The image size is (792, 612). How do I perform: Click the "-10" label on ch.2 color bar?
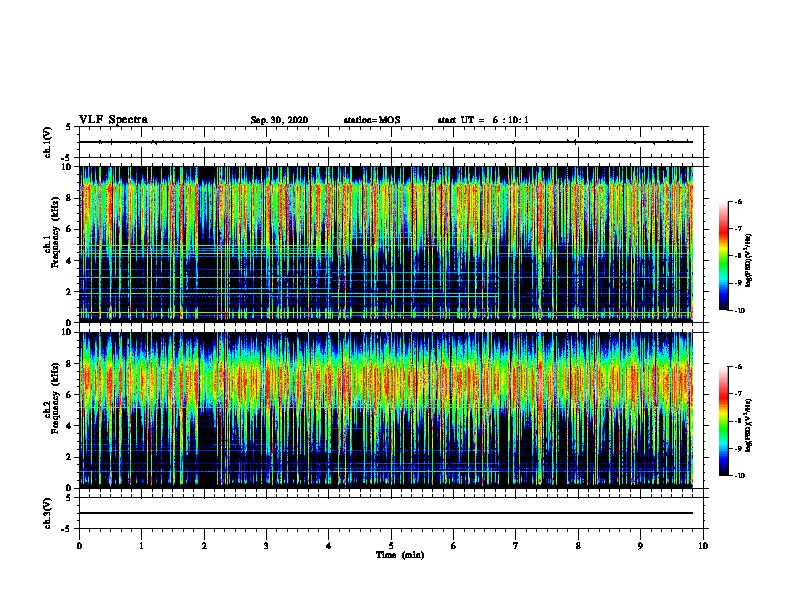(740, 476)
